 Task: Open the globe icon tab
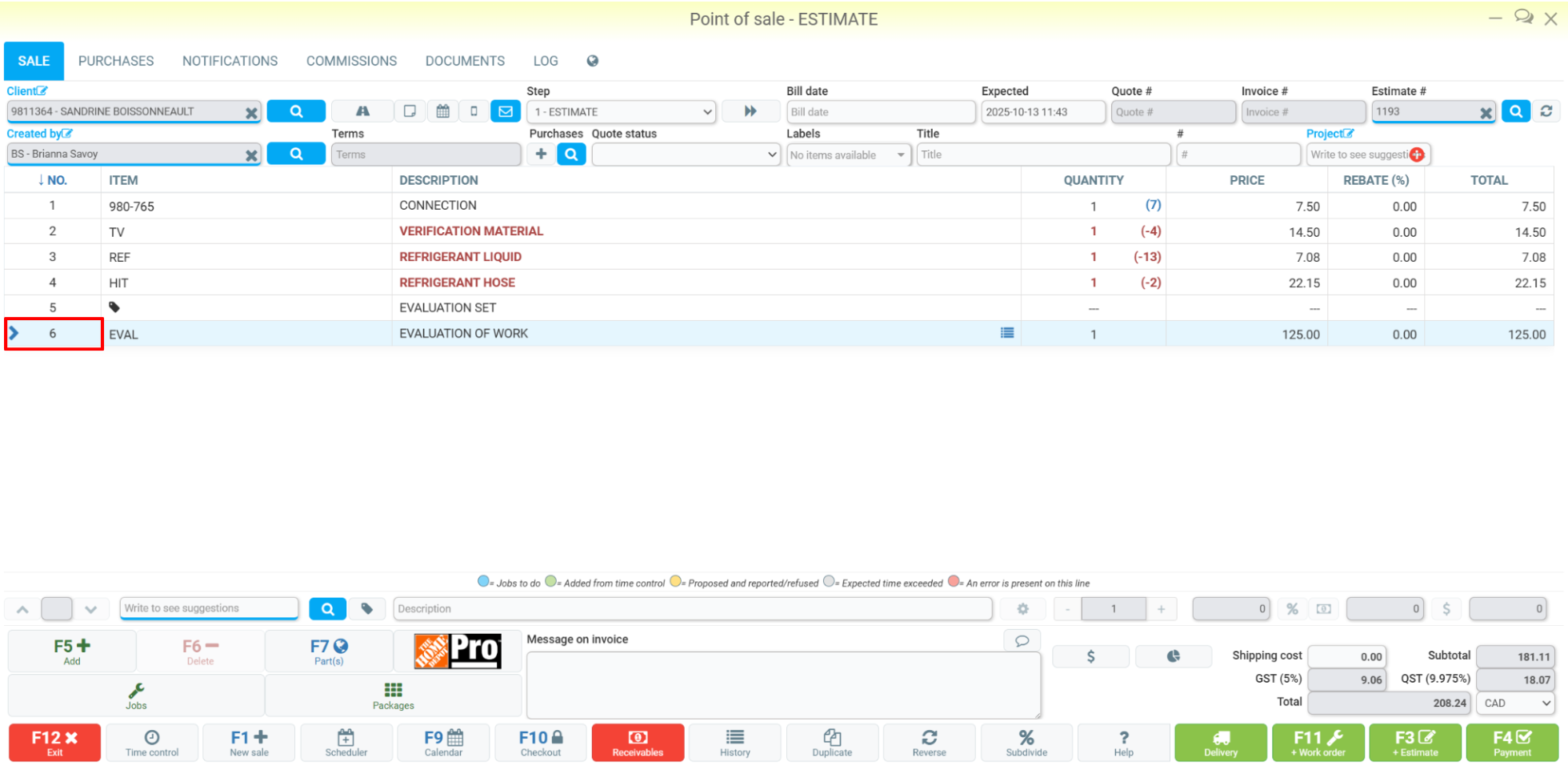(592, 61)
